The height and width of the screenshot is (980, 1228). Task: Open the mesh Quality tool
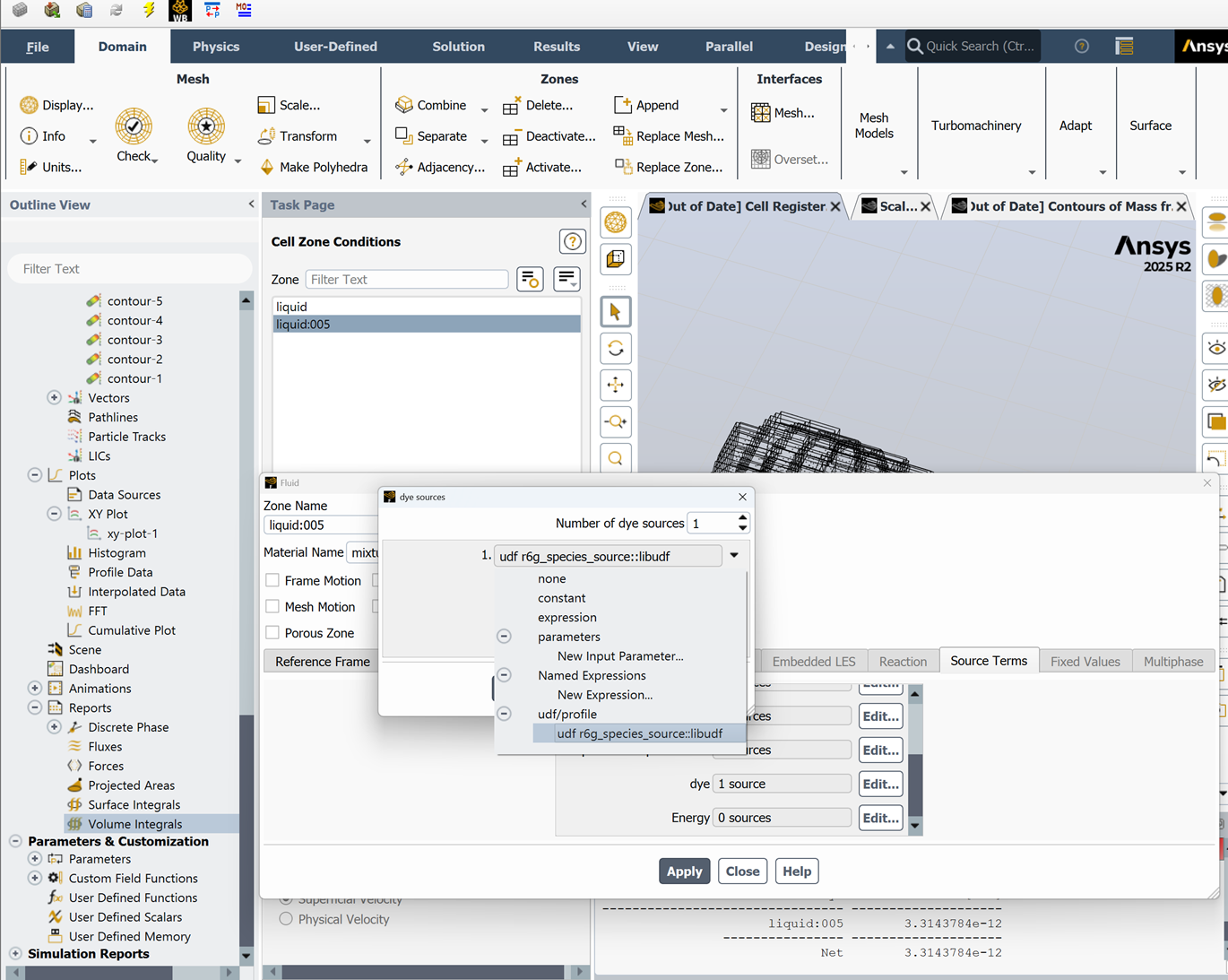click(206, 127)
